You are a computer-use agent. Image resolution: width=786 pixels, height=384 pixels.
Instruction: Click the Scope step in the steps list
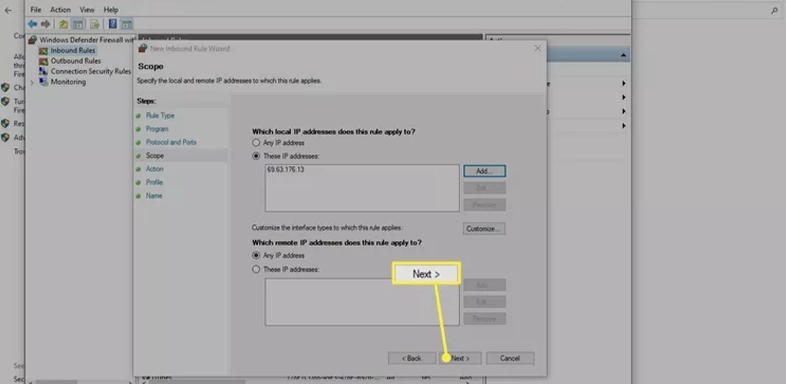(154, 156)
